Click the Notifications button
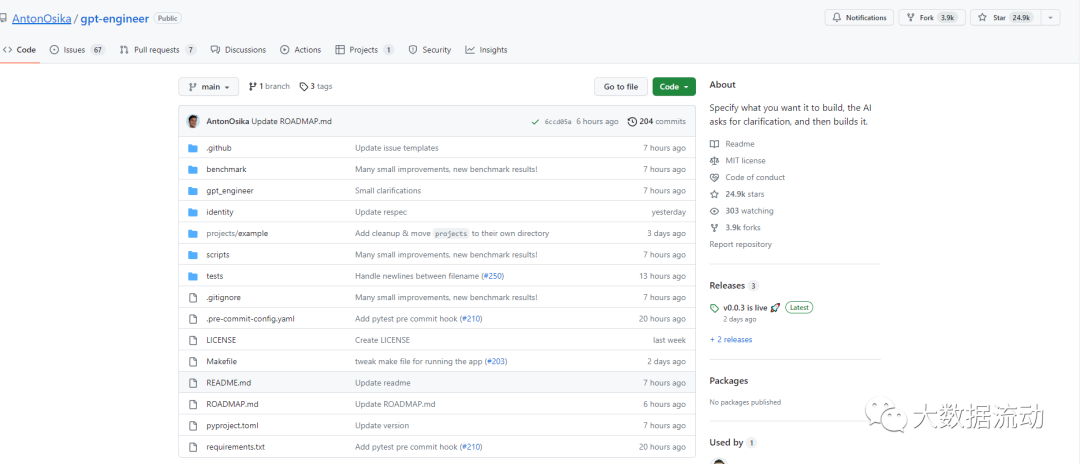Image resolution: width=1080 pixels, height=464 pixels. click(859, 18)
